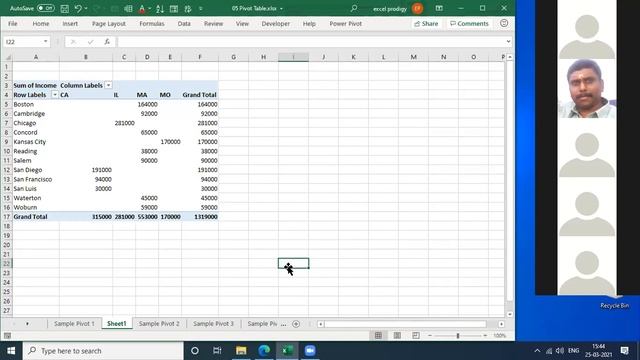
Task: Click the formula bar Cancel X icon
Action: [73, 42]
